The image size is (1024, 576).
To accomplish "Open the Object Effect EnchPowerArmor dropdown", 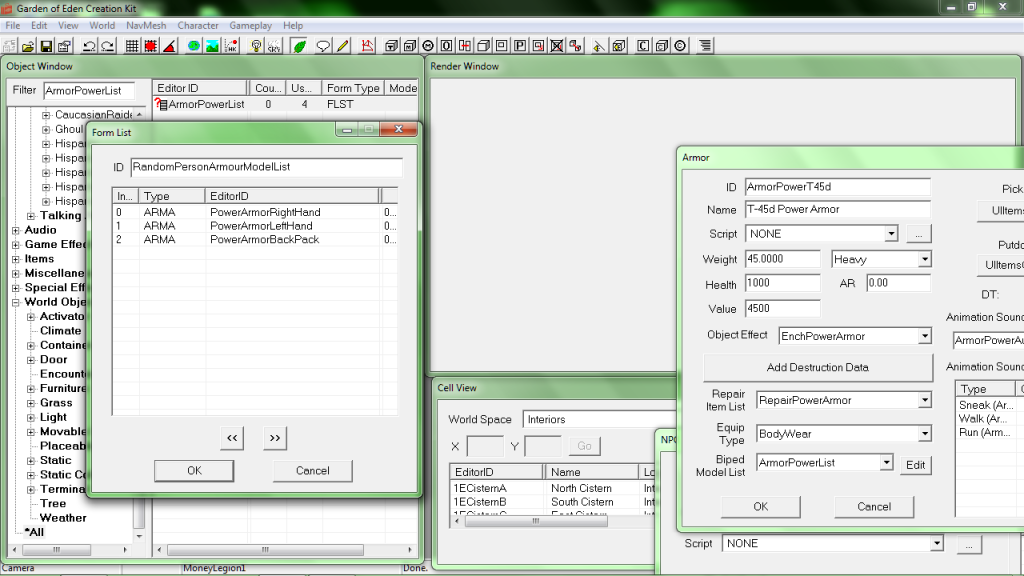I will [x=925, y=336].
